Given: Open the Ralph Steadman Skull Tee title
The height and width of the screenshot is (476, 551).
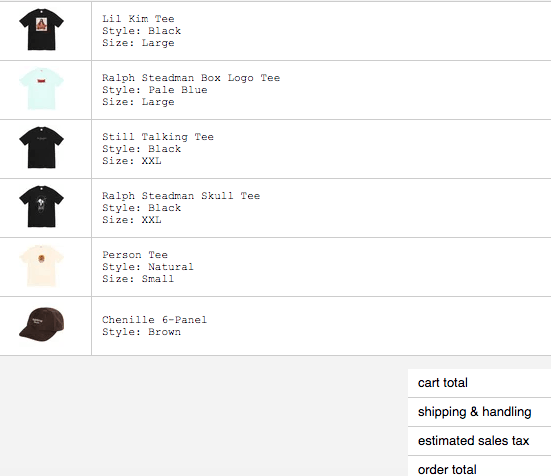Looking at the screenshot, I should (x=181, y=196).
